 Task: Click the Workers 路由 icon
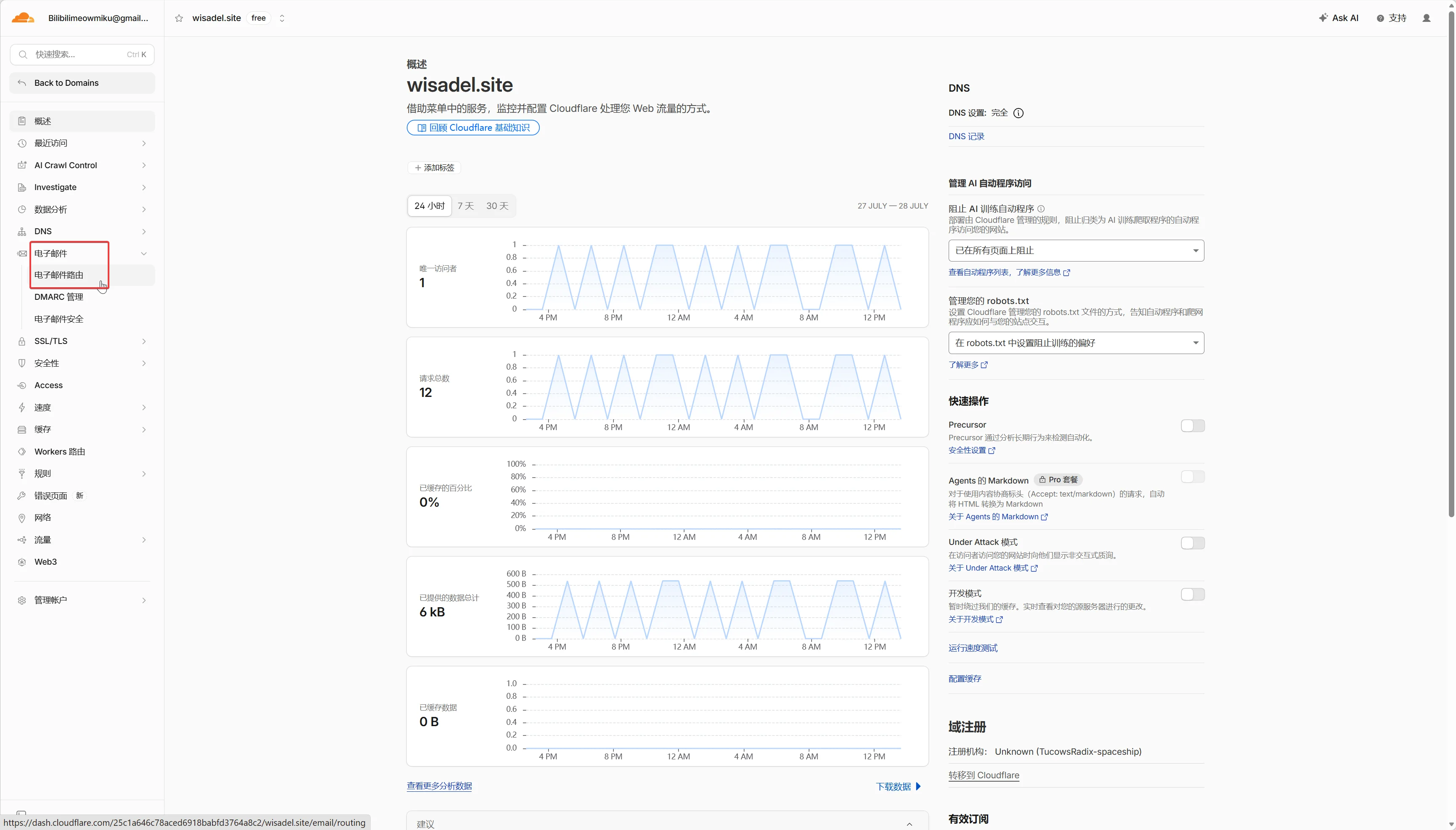click(x=22, y=452)
